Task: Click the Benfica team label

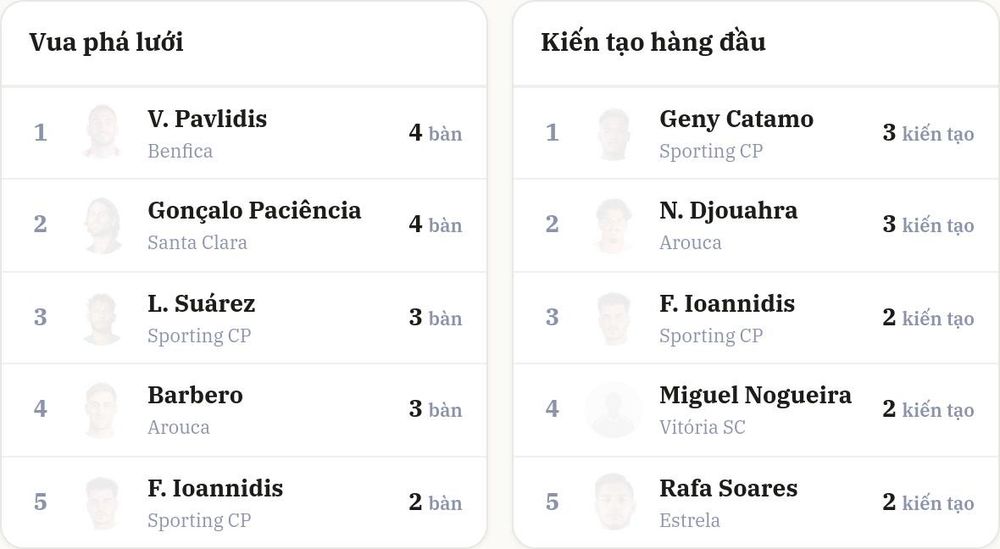Action: pyautogui.click(x=180, y=151)
